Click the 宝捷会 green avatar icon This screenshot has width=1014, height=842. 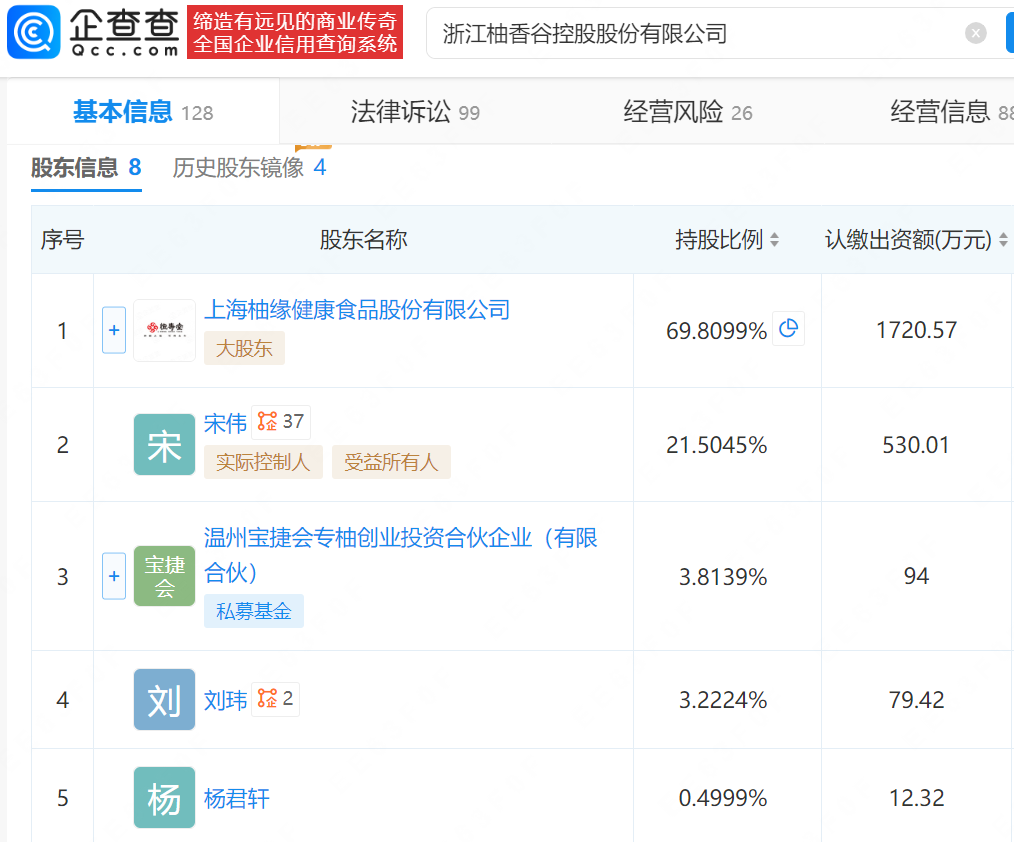pyautogui.click(x=164, y=576)
